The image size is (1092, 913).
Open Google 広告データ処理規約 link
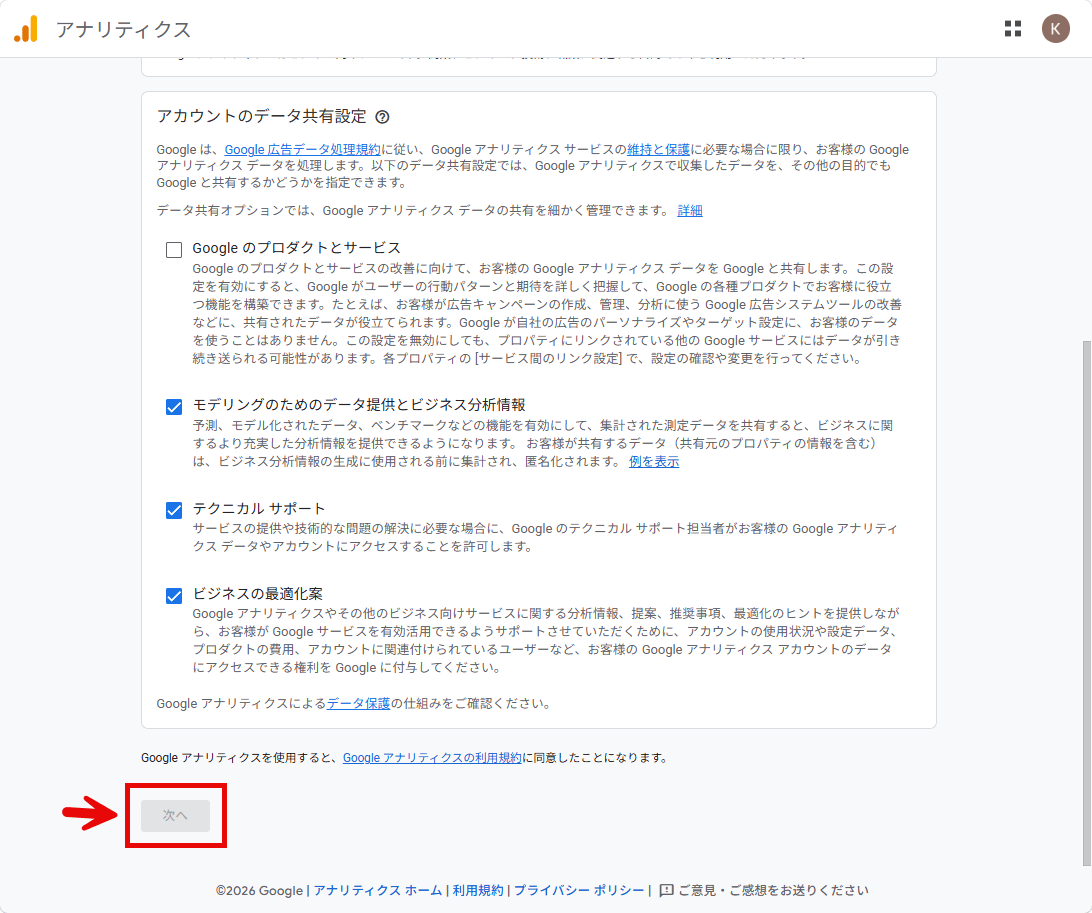click(x=302, y=150)
